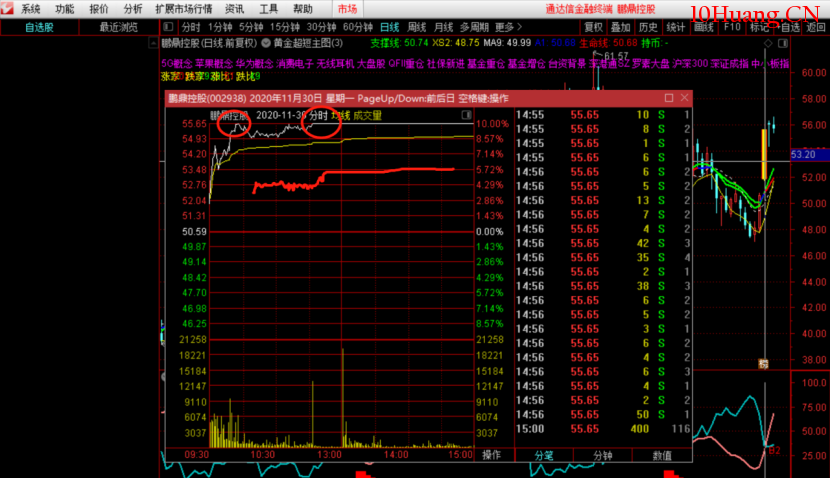Open the indicator dropdown before 黄金超短主图
Screen dimensions: 830x479
266,43
